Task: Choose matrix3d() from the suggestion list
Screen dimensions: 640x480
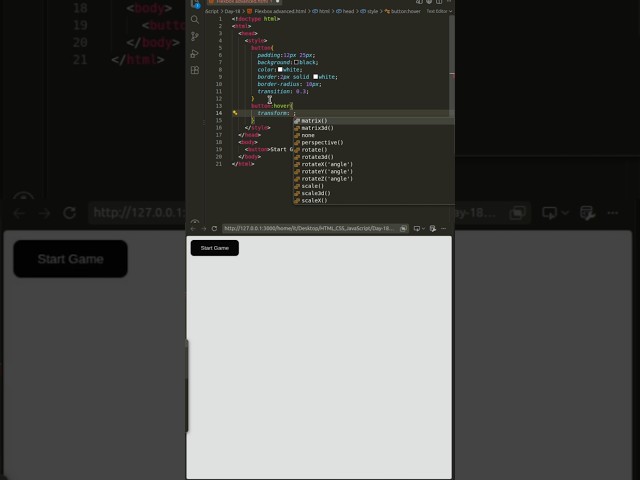Action: tap(374, 128)
